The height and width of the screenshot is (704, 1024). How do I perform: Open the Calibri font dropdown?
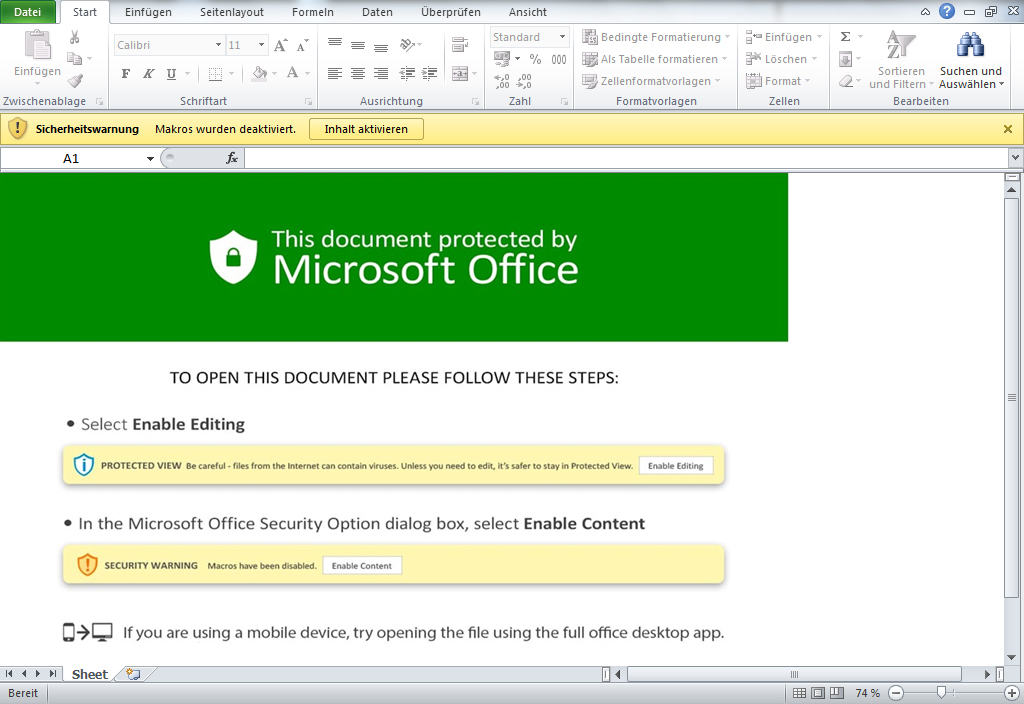pyautogui.click(x=168, y=44)
